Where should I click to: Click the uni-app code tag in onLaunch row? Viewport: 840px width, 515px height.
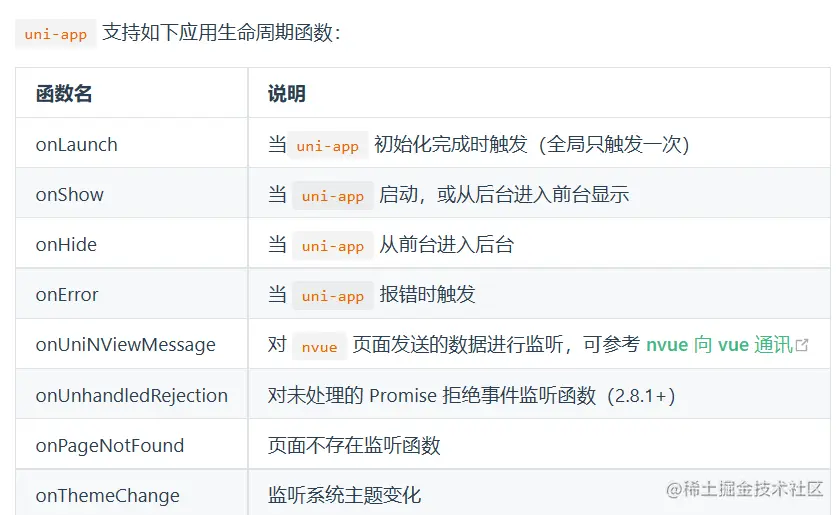(328, 145)
